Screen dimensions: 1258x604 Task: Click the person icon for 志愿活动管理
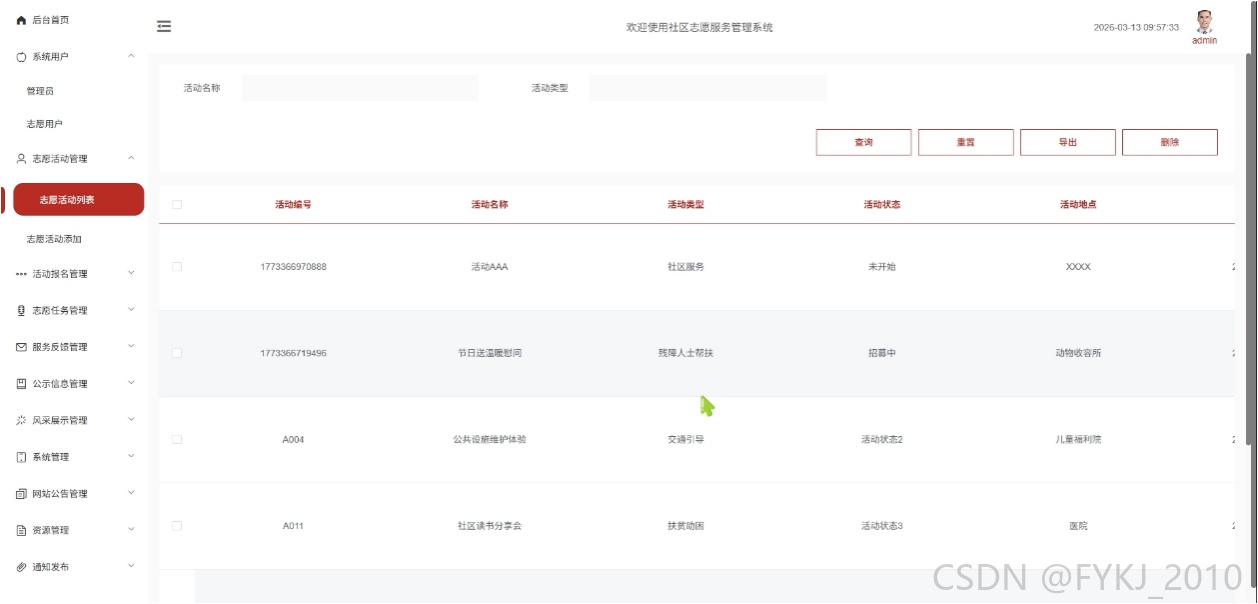[x=21, y=159]
